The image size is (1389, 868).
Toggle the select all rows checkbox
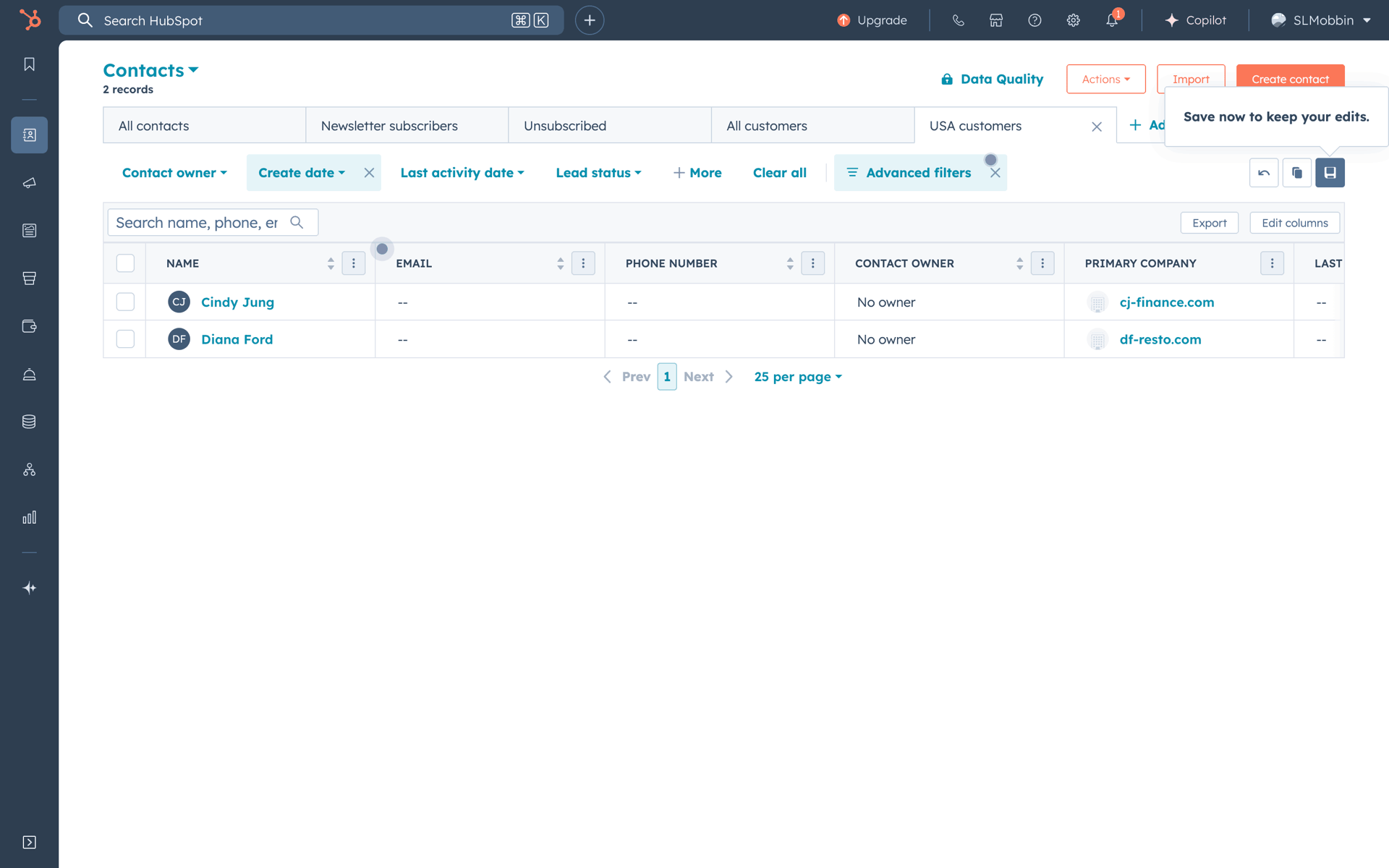(x=125, y=263)
